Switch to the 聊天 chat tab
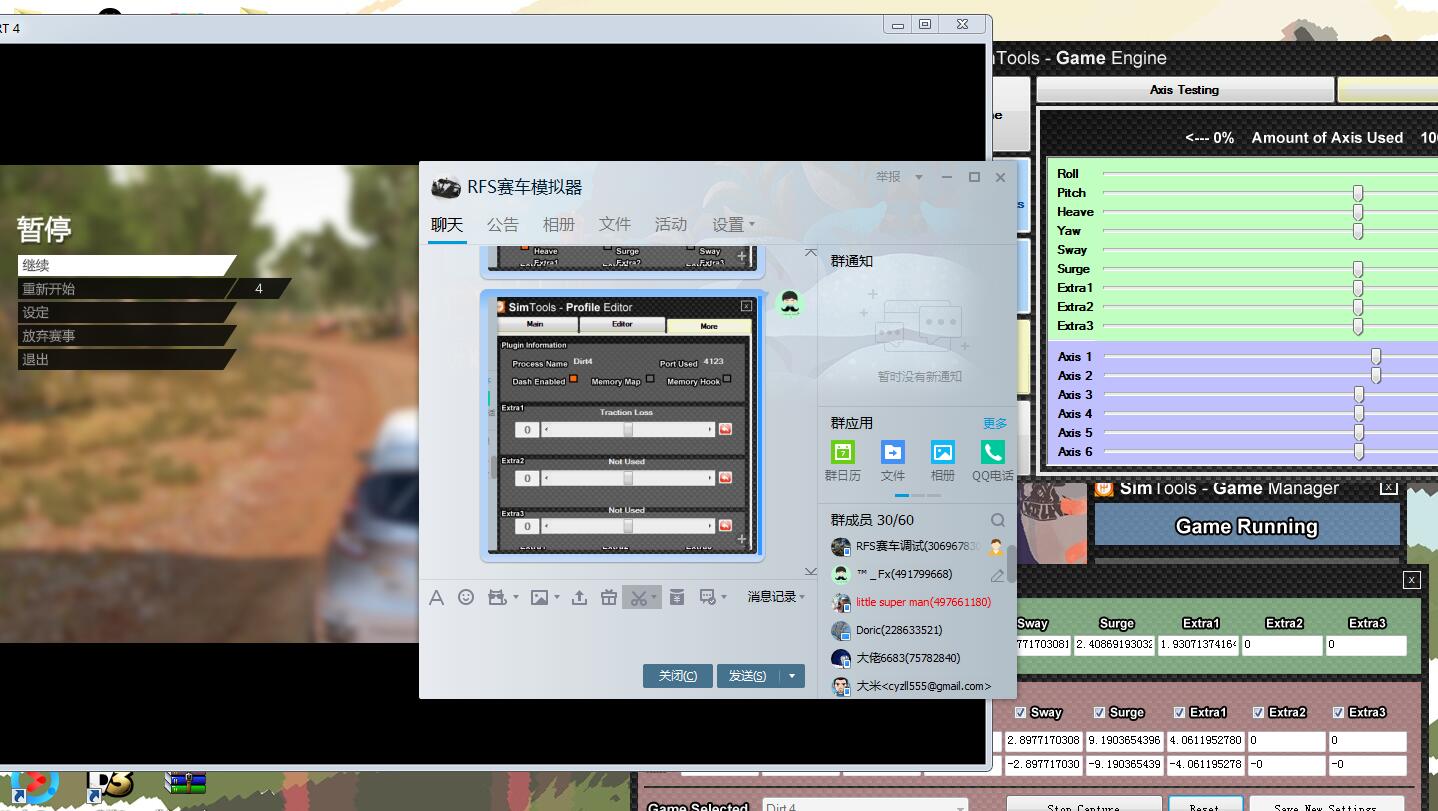 pyautogui.click(x=447, y=224)
